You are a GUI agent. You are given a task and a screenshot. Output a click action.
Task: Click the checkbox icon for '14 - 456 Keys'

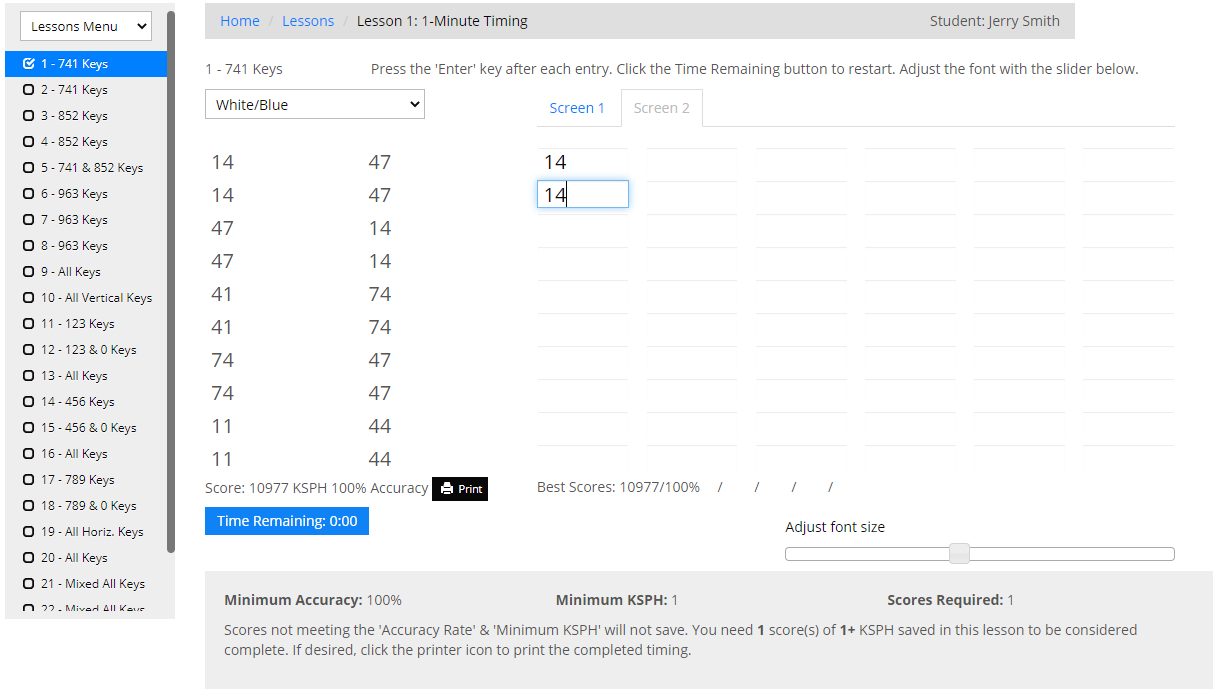tap(29, 402)
